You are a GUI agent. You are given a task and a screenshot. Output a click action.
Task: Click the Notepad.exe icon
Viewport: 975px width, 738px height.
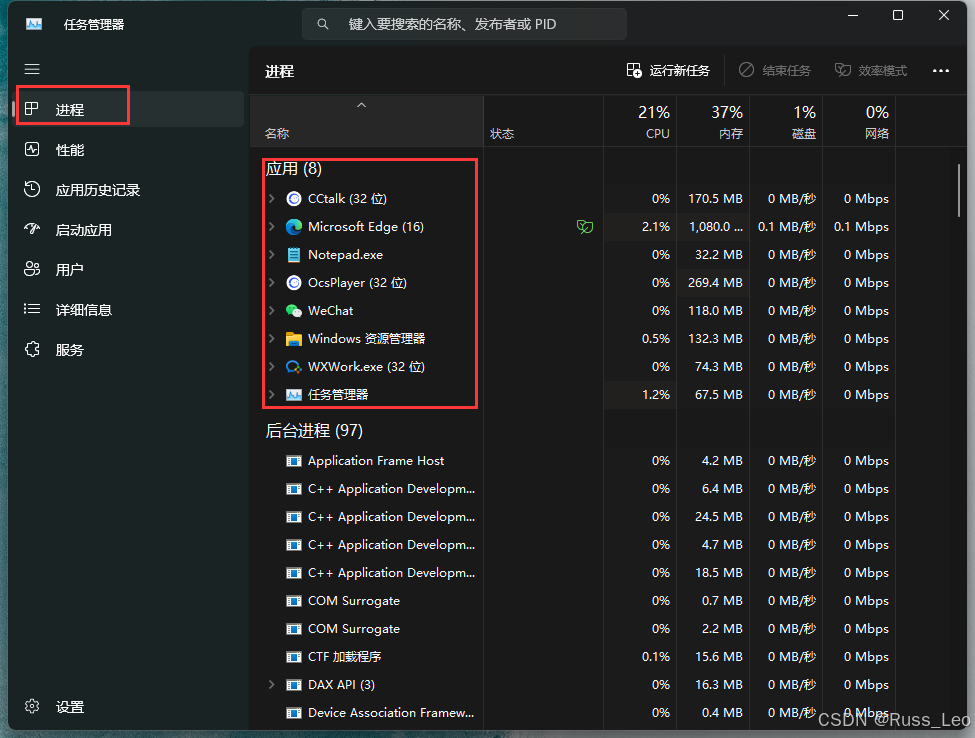tap(293, 255)
